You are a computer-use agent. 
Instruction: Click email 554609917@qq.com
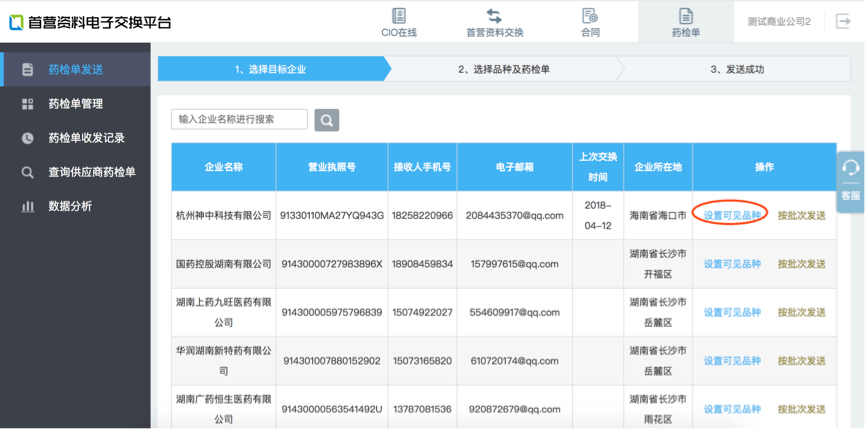[514, 313]
